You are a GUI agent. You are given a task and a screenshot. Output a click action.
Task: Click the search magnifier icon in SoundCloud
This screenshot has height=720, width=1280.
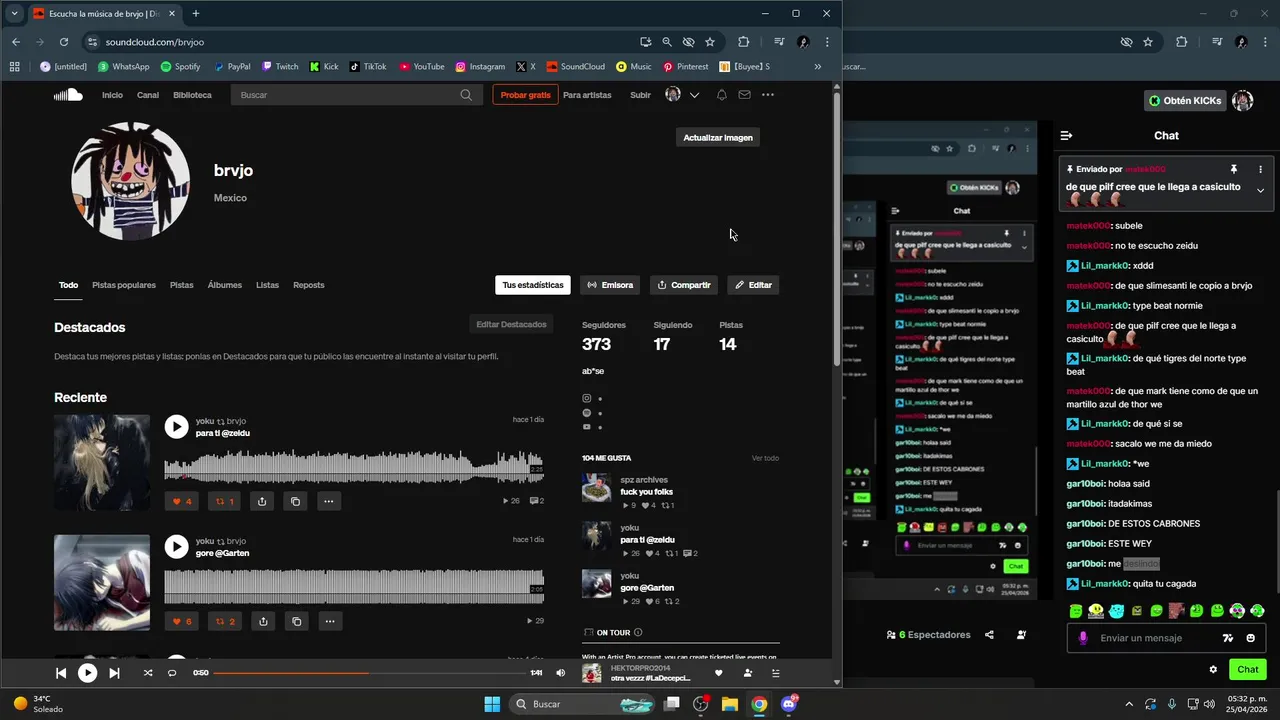(466, 95)
